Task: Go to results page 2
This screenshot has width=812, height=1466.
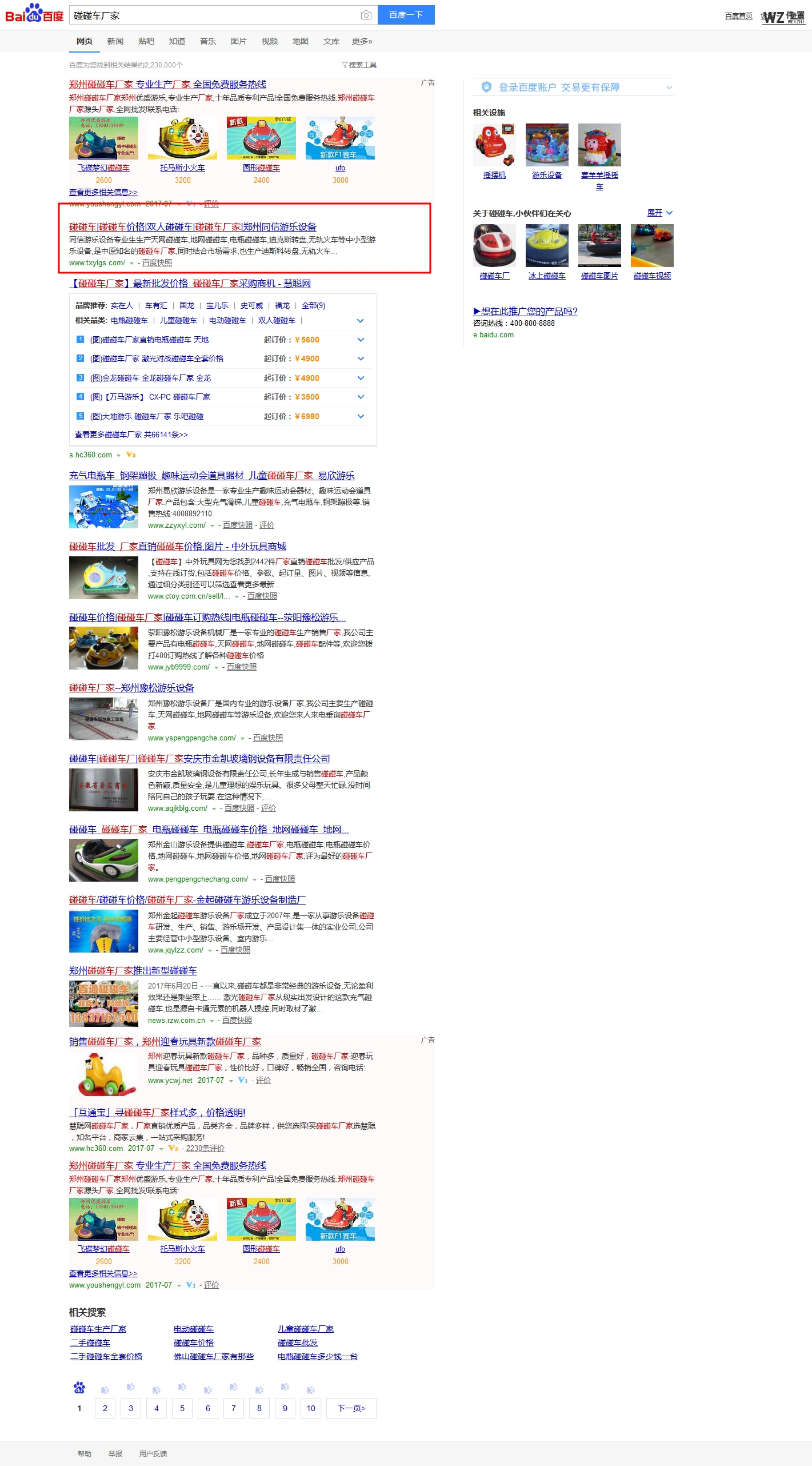Action: point(105,1408)
